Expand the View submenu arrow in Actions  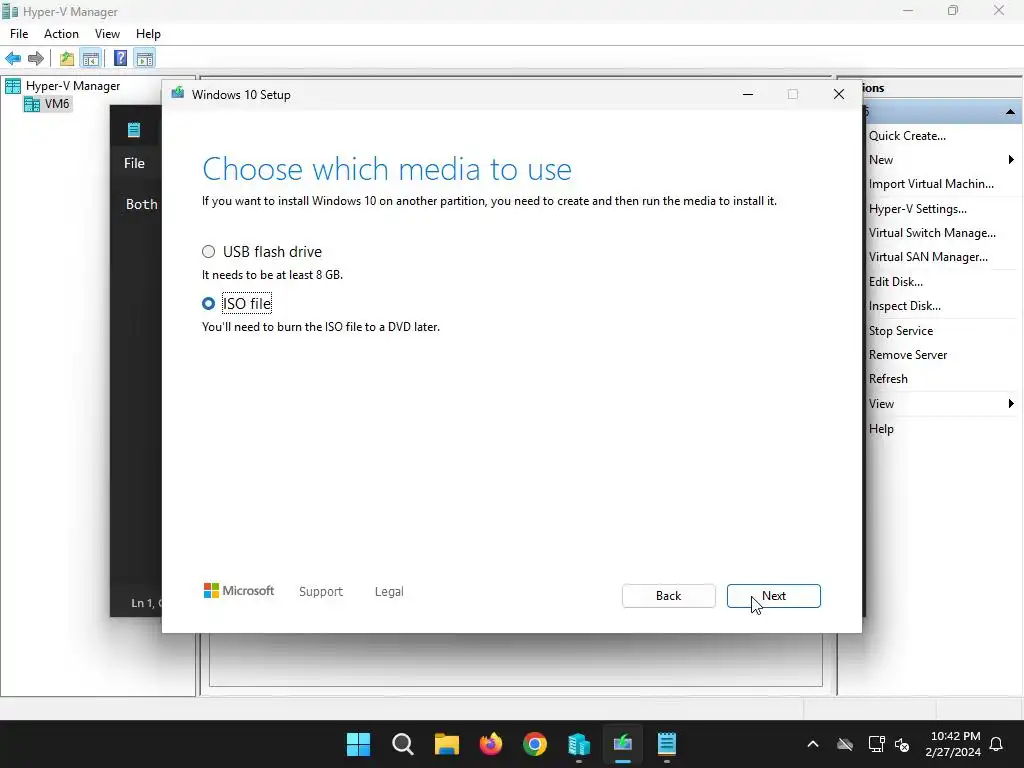1011,404
